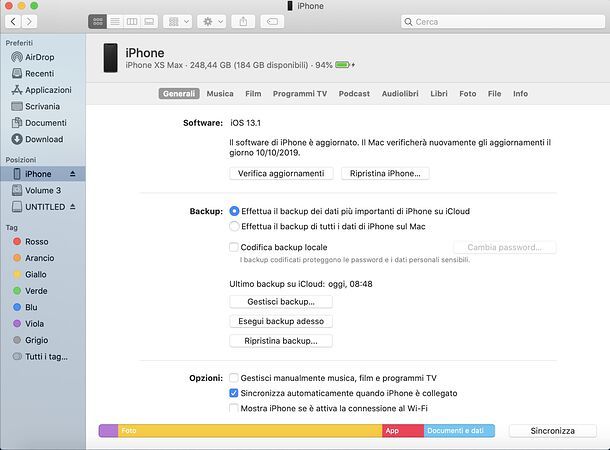This screenshot has height=450, width=610.
Task: Click the yellow Foto storage segment
Action: (x=250, y=431)
